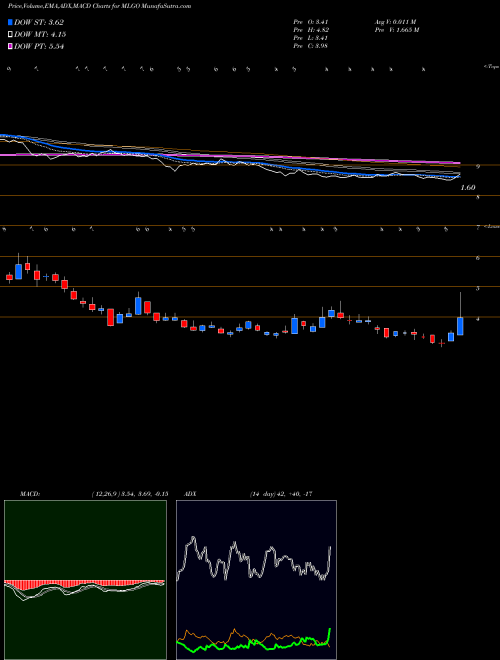Click the last tall blue candlestick
Image resolution: width=500 pixels, height=660 pixels.
coord(460,326)
